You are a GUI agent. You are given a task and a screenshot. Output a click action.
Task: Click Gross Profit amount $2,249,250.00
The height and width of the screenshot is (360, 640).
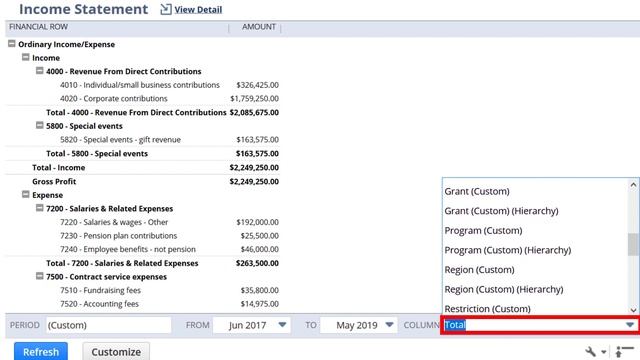coord(254,181)
